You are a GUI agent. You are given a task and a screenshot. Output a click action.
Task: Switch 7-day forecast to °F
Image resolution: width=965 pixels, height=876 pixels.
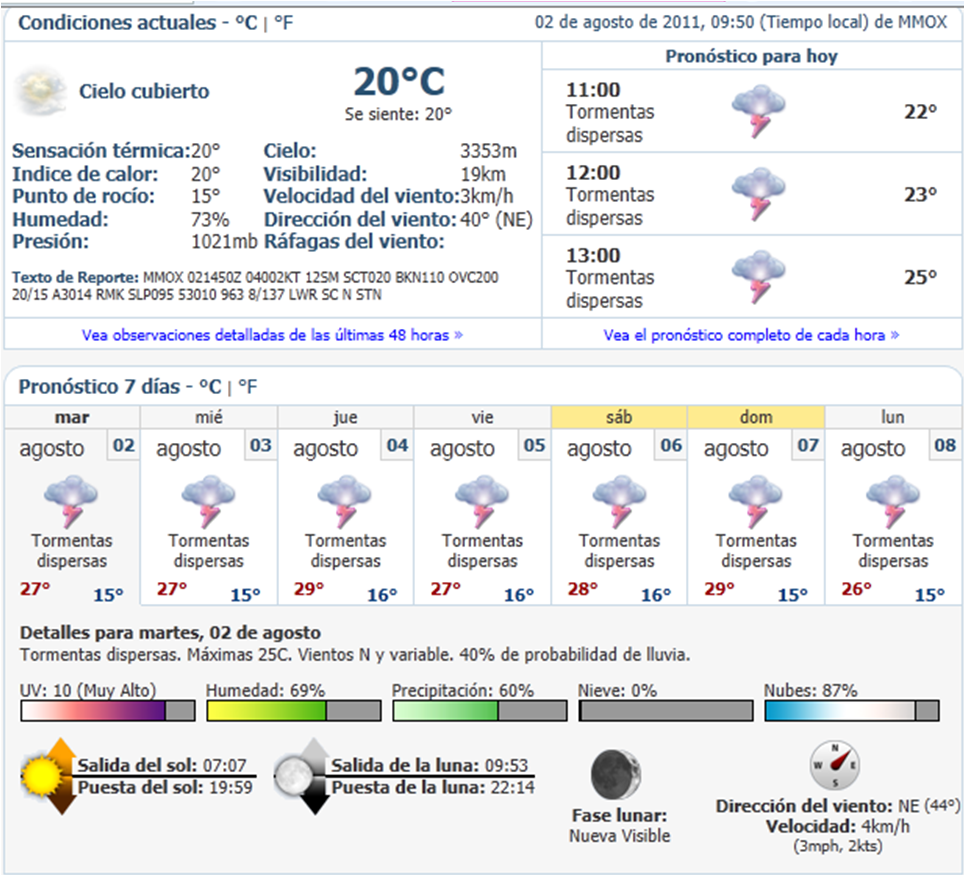[x=247, y=386]
